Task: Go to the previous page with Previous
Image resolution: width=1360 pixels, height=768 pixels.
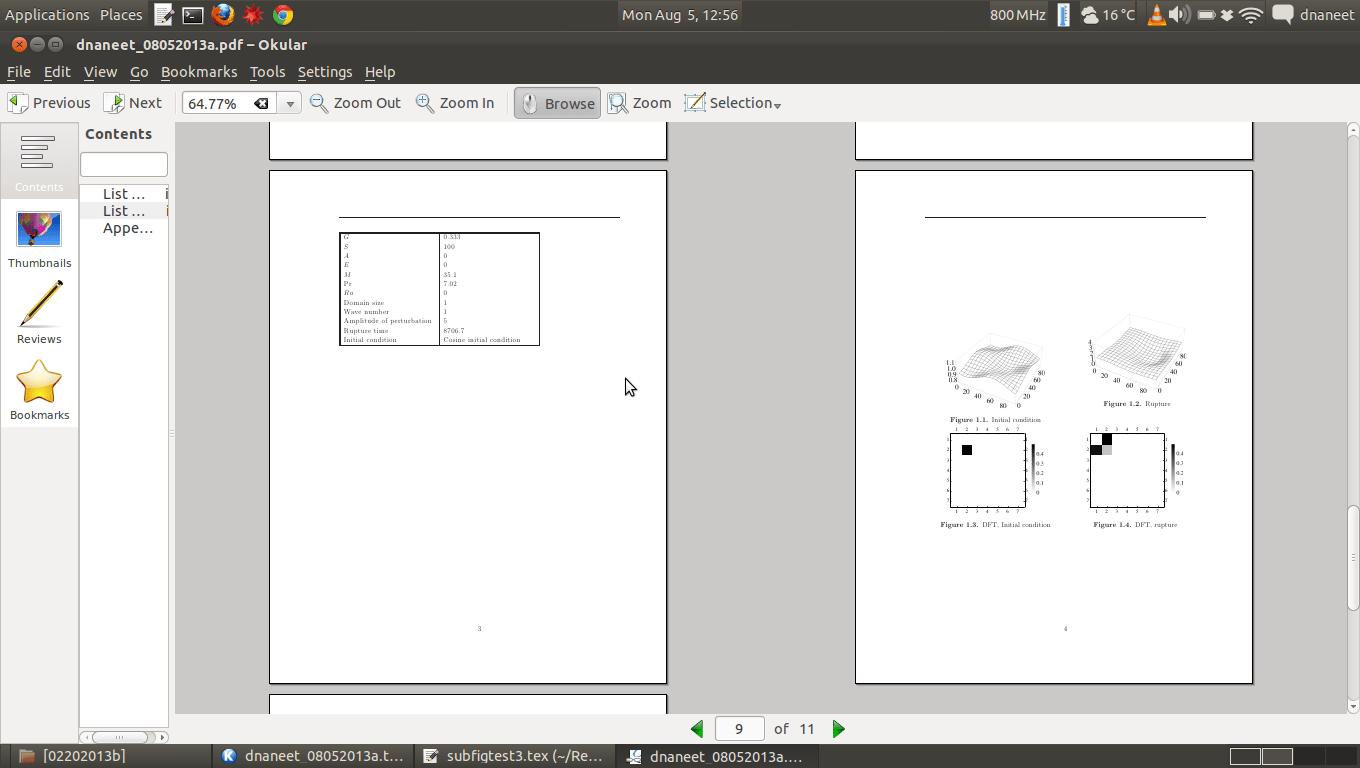Action: [49, 103]
